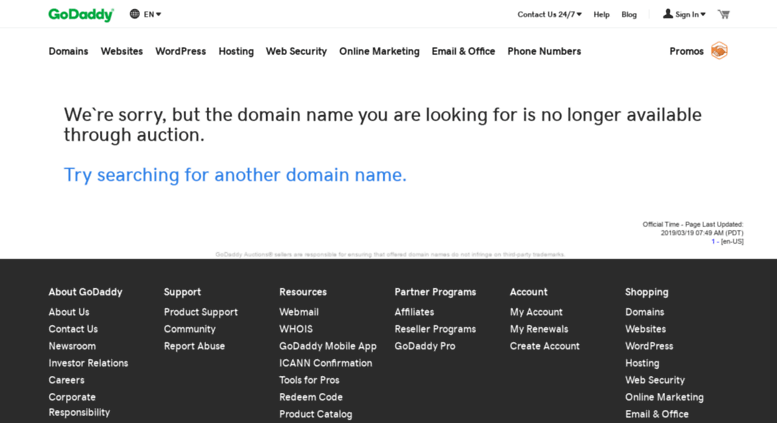Open Product Catalog footer link

(316, 414)
